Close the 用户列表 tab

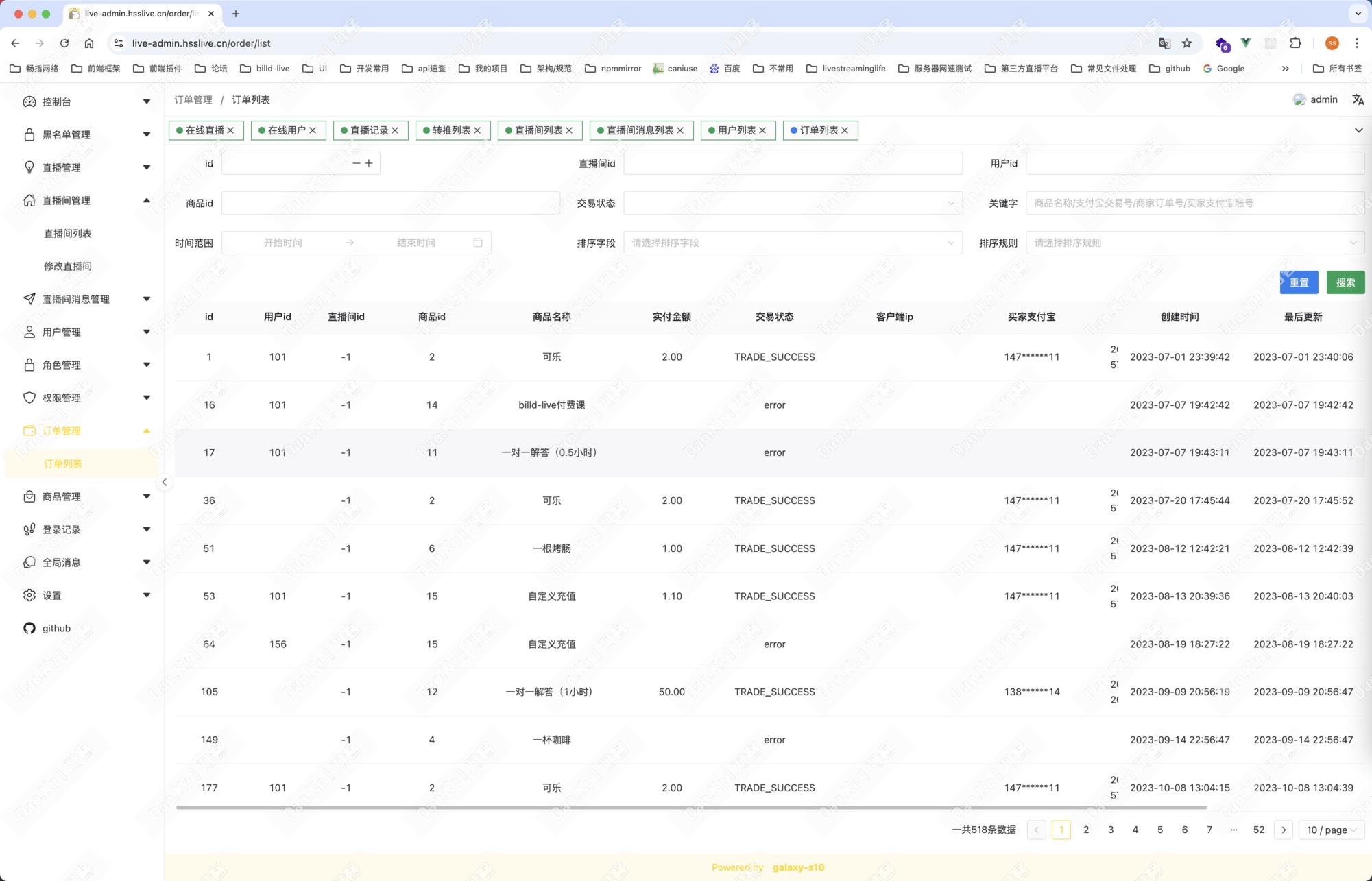762,130
